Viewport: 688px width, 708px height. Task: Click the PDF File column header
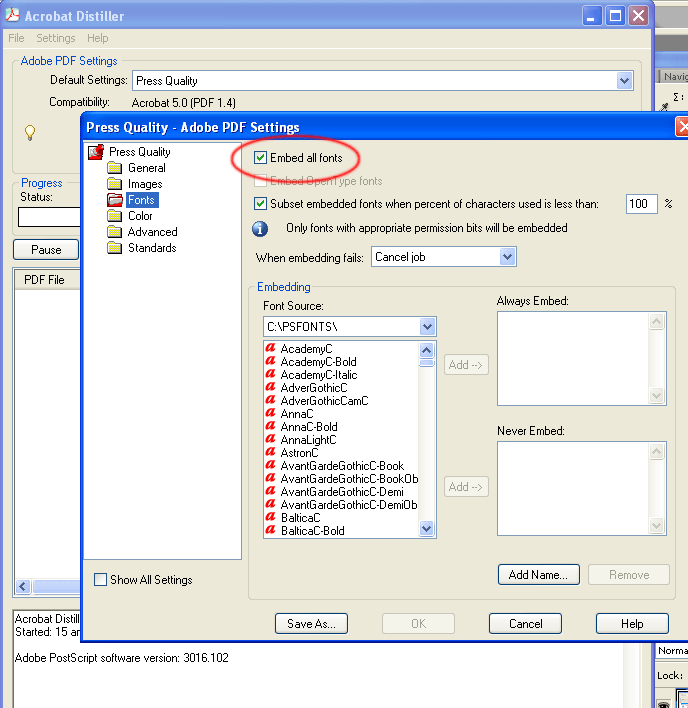point(47,280)
